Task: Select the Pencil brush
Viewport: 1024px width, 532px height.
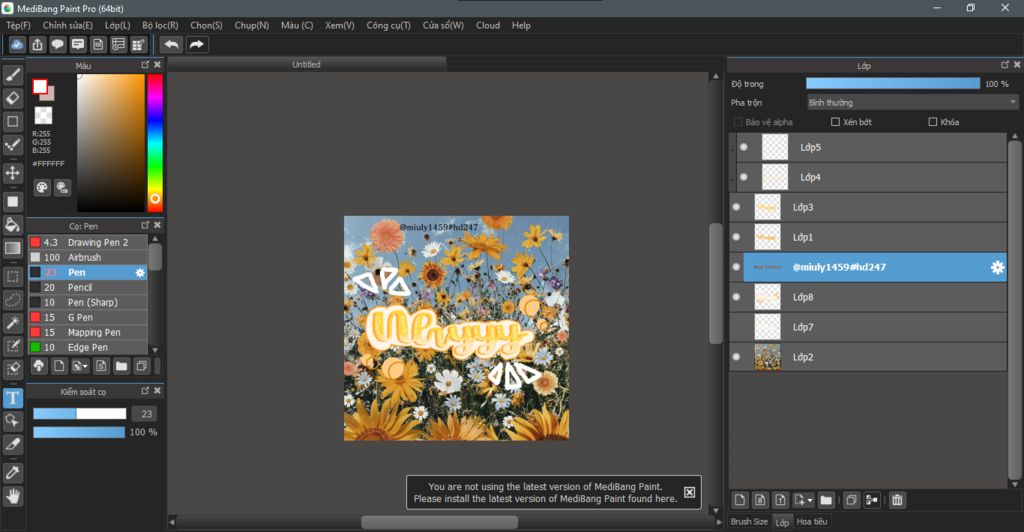Action: (88, 287)
